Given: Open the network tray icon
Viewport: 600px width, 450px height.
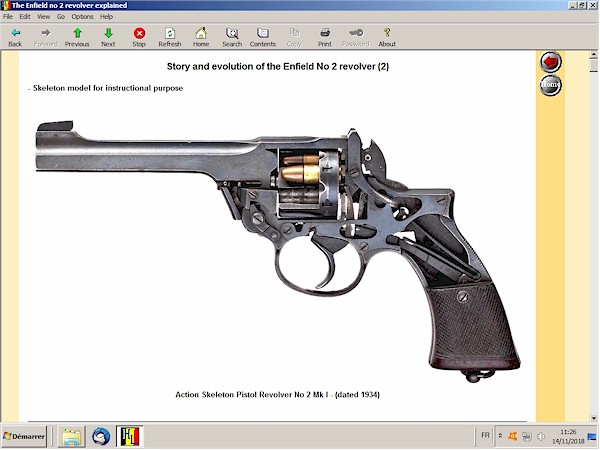Looking at the screenshot, I should pos(527,436).
